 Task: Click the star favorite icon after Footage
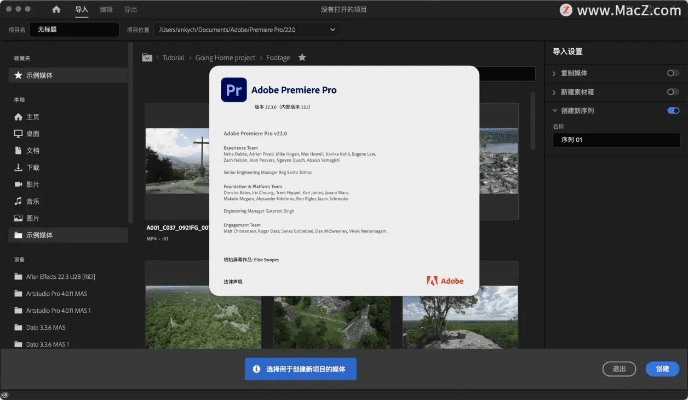(302, 58)
